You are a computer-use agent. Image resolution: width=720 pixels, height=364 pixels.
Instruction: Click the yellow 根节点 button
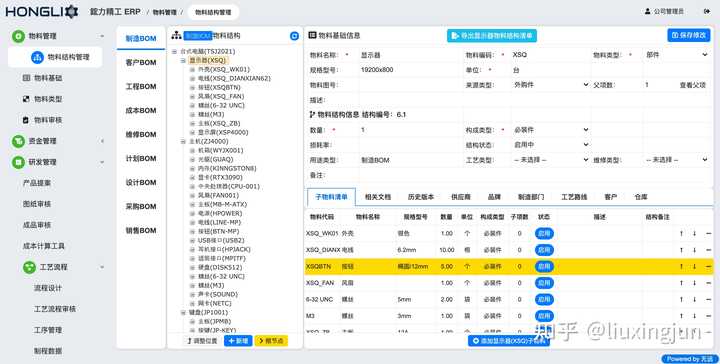[271, 341]
